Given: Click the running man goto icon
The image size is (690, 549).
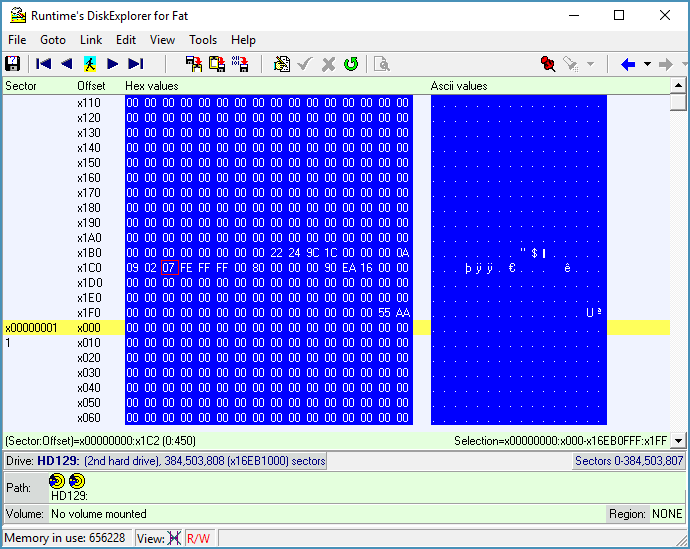Looking at the screenshot, I should coord(90,64).
